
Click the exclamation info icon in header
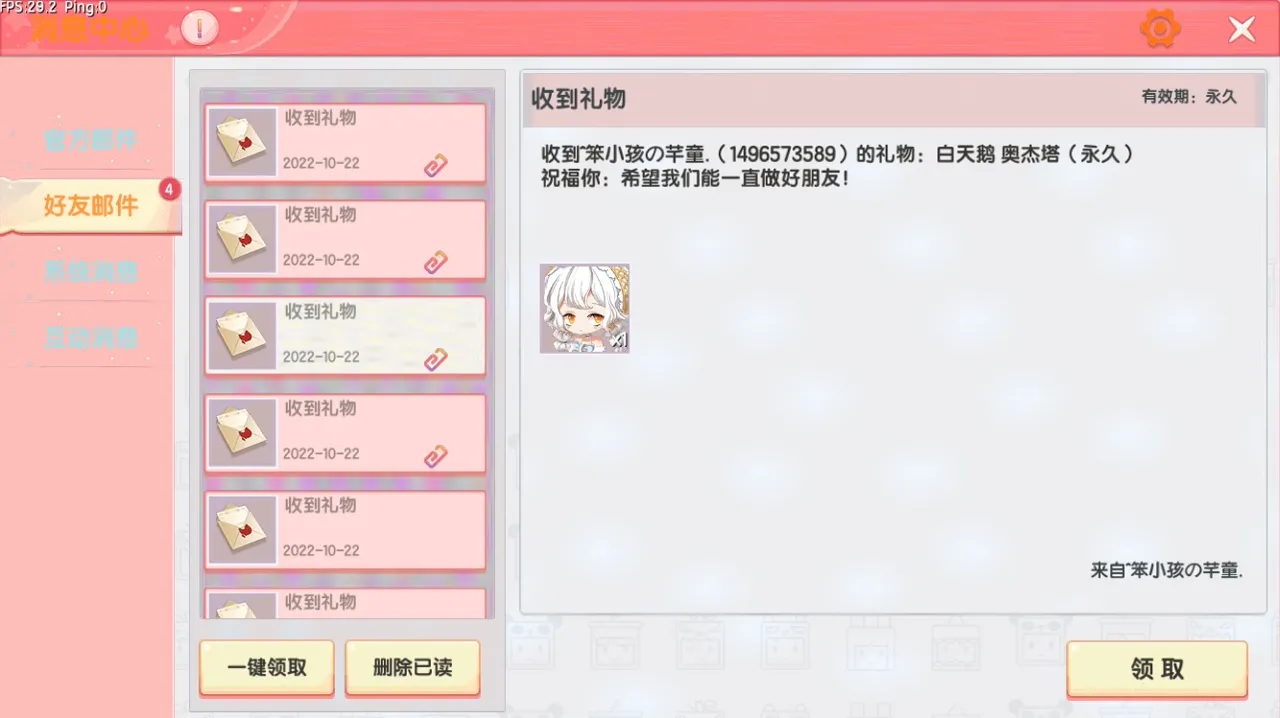(201, 28)
